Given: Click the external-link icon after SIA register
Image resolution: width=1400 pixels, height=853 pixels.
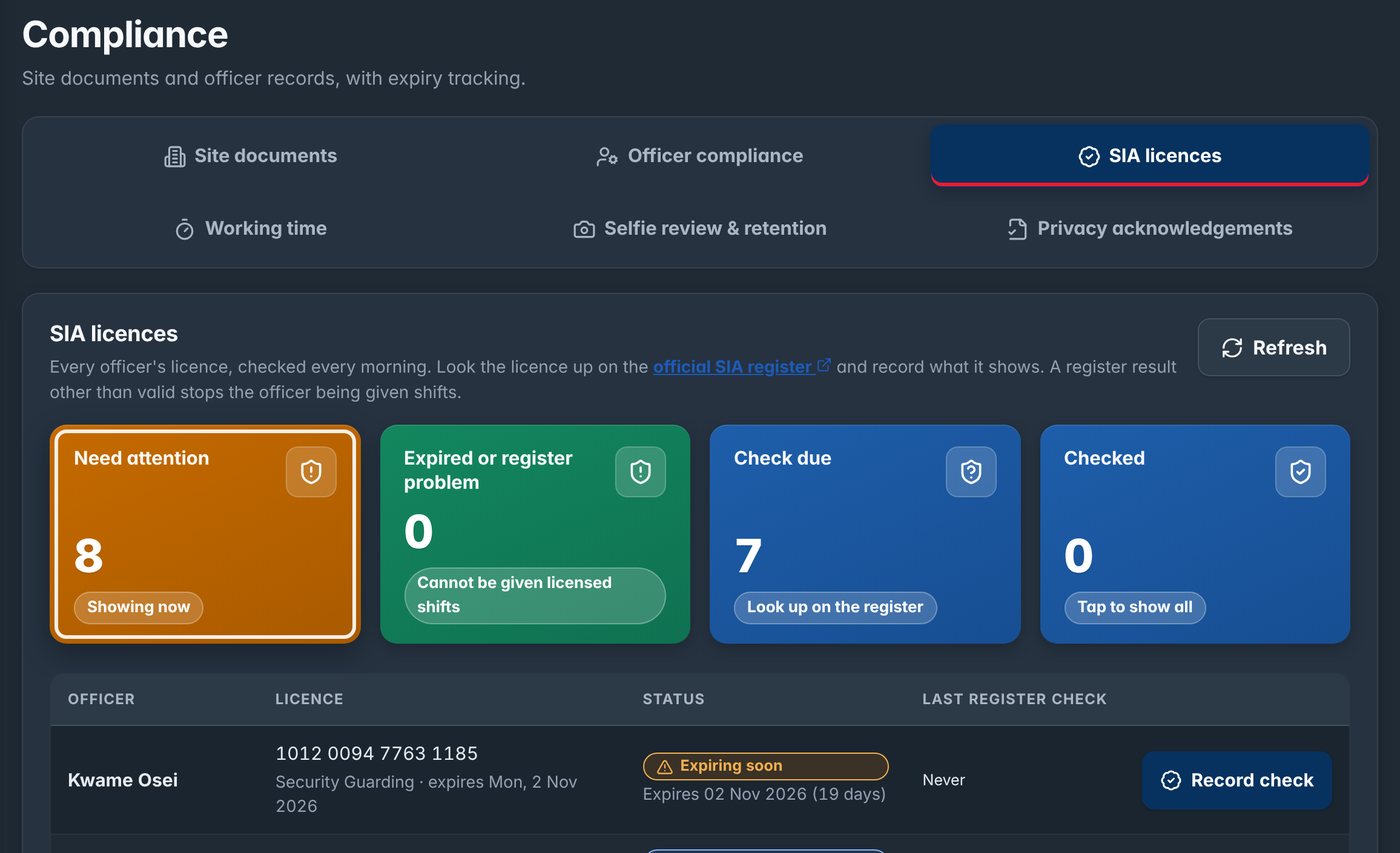Looking at the screenshot, I should 824,366.
